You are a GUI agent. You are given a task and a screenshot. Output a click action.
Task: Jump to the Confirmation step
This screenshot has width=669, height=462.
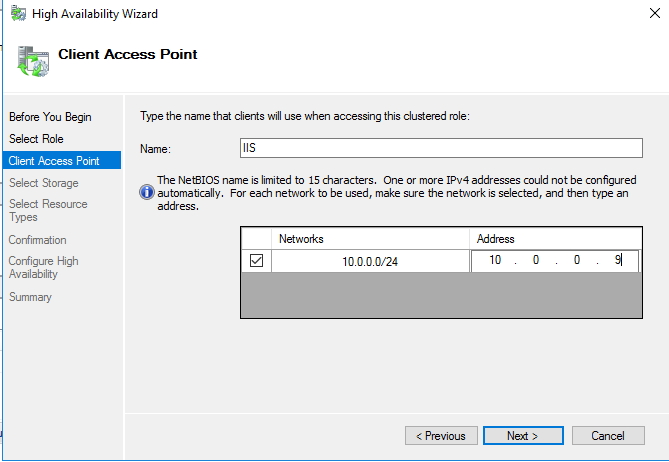point(38,240)
